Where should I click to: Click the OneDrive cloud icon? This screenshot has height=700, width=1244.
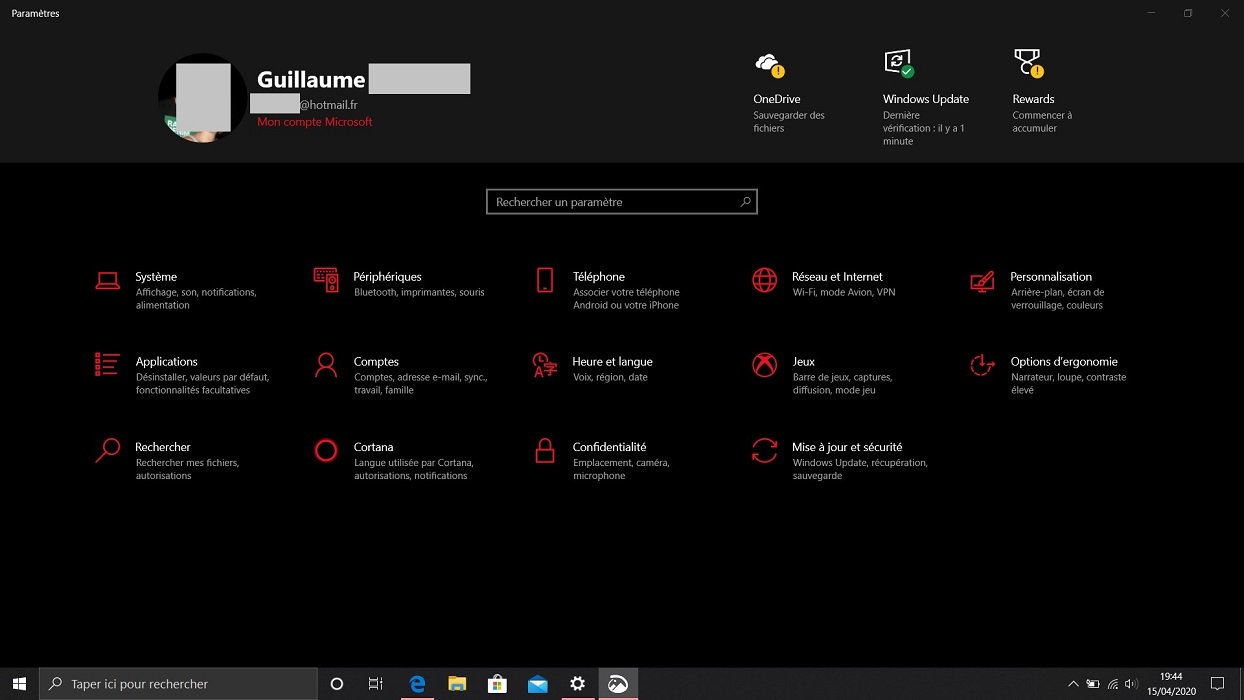tap(769, 65)
